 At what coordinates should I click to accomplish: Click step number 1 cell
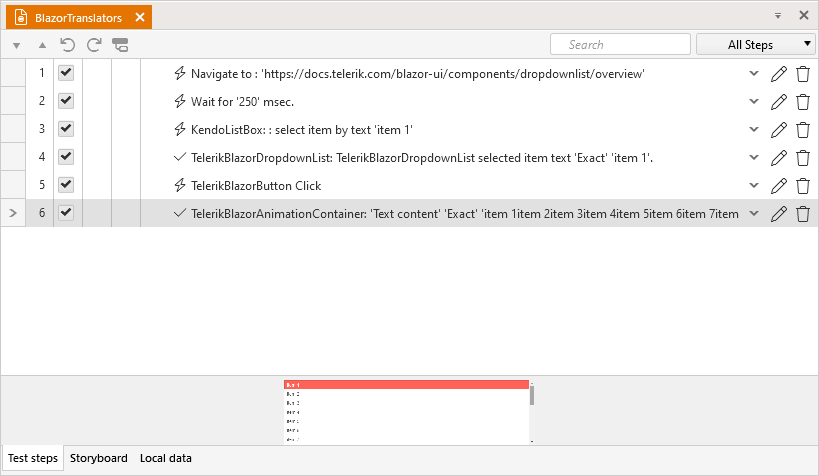[x=42, y=73]
